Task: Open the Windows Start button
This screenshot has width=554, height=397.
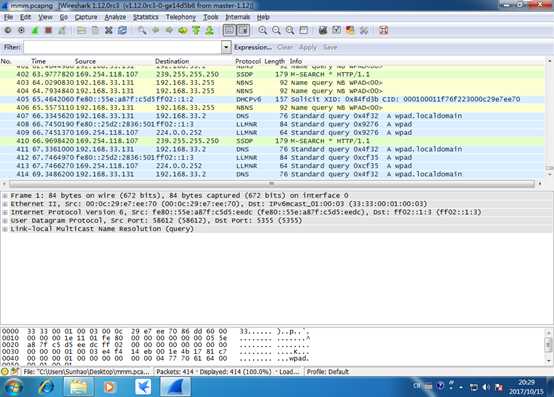Action: click(12, 387)
